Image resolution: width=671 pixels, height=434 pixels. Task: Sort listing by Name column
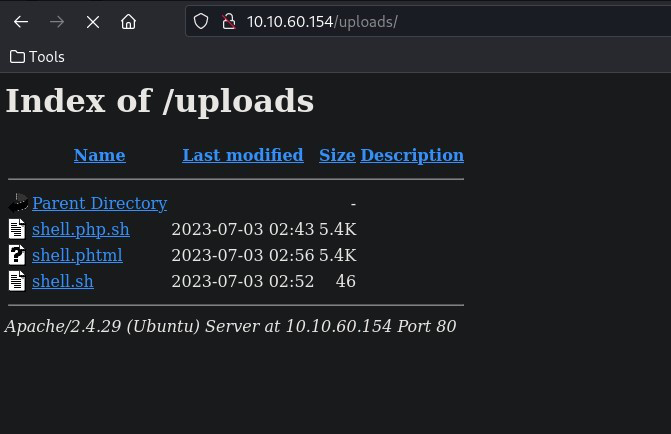(99, 155)
